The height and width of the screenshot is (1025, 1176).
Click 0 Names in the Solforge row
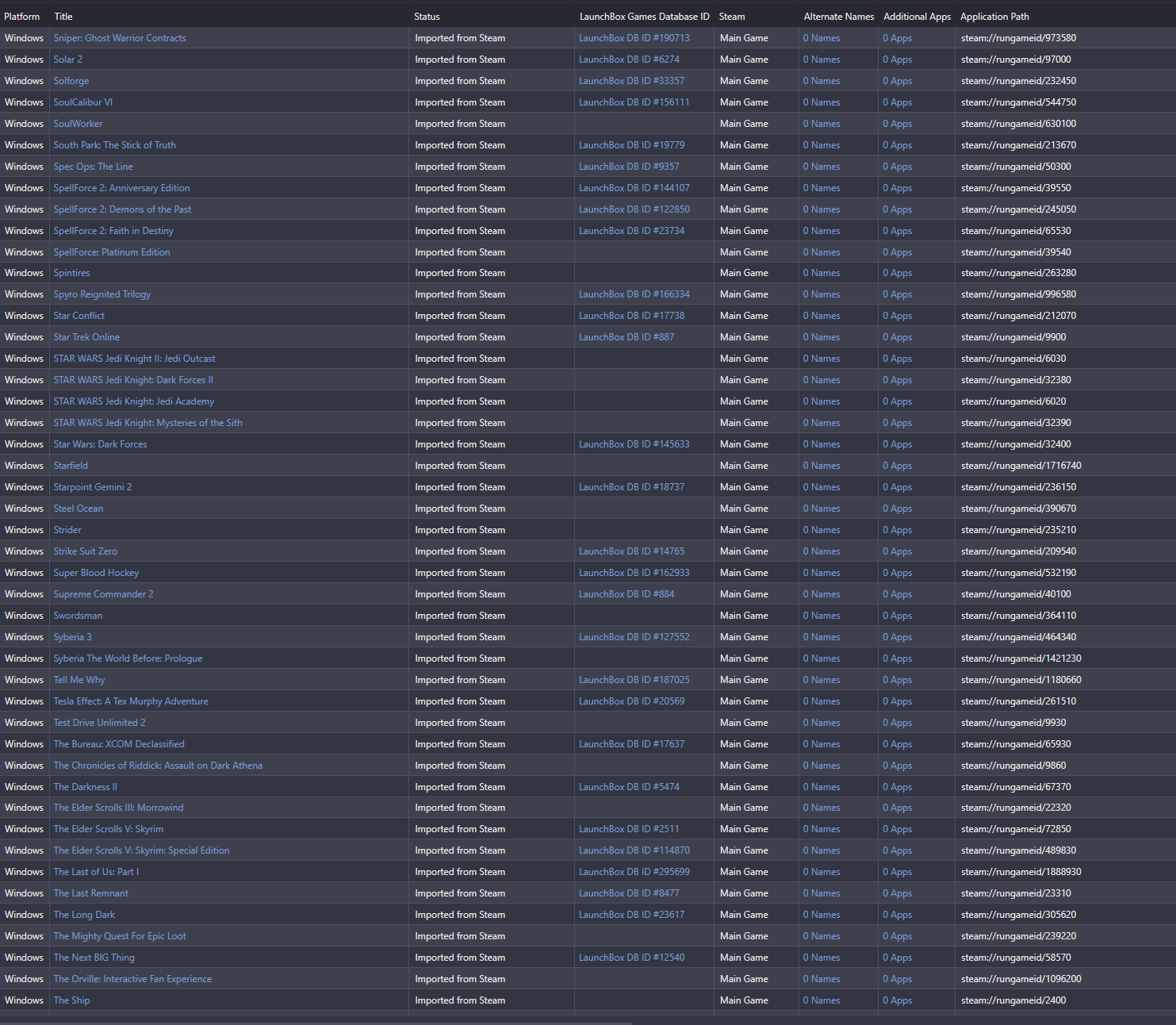point(822,81)
